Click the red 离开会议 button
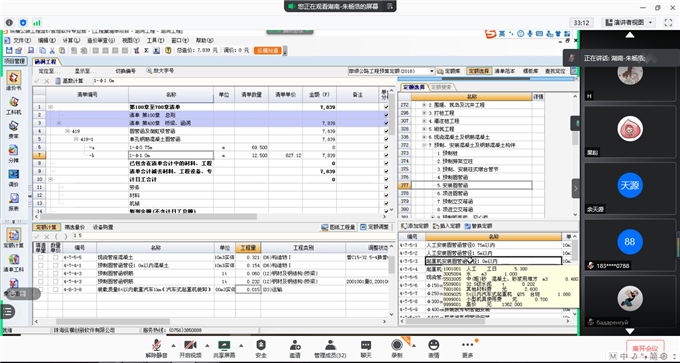Viewport: 680px width, 363px height. click(645, 348)
